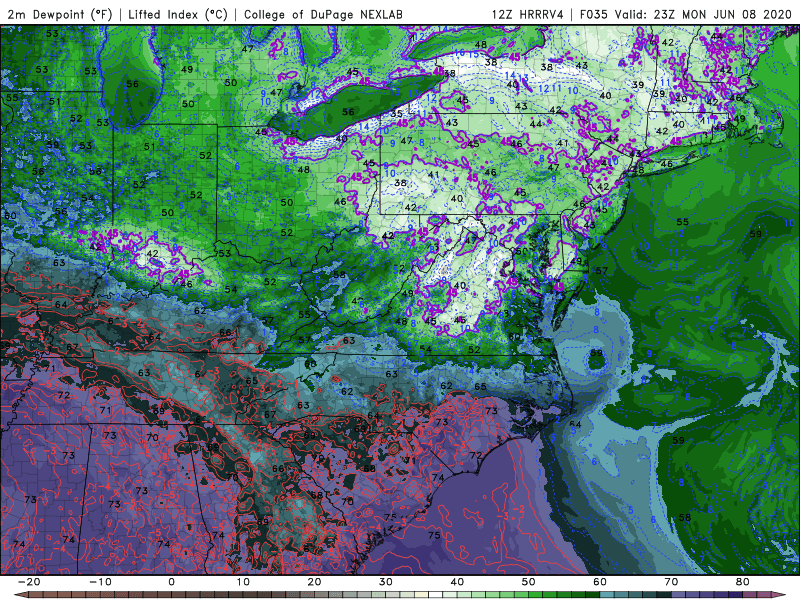Click the dewpoint value 35 on the map
The width and height of the screenshot is (800, 600).
point(396,114)
